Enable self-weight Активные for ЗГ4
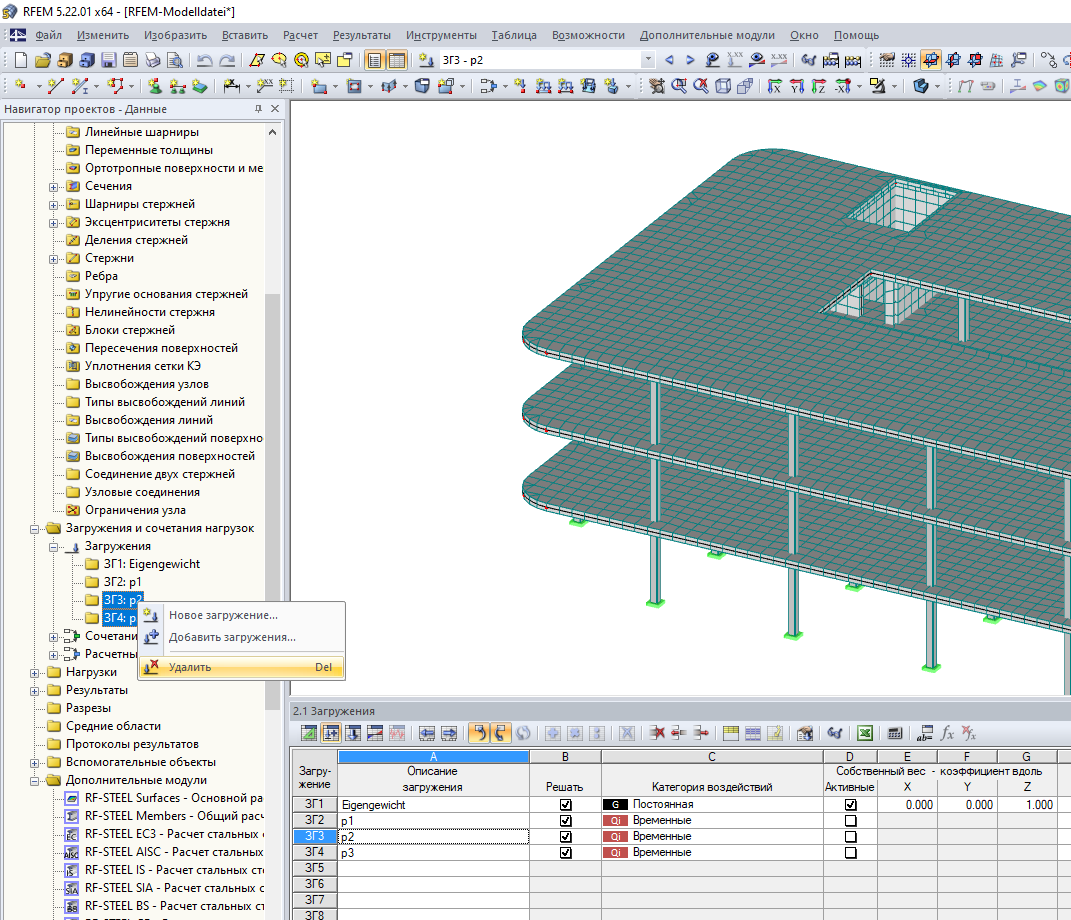Screen dimensions: 1071x920 pos(850,852)
